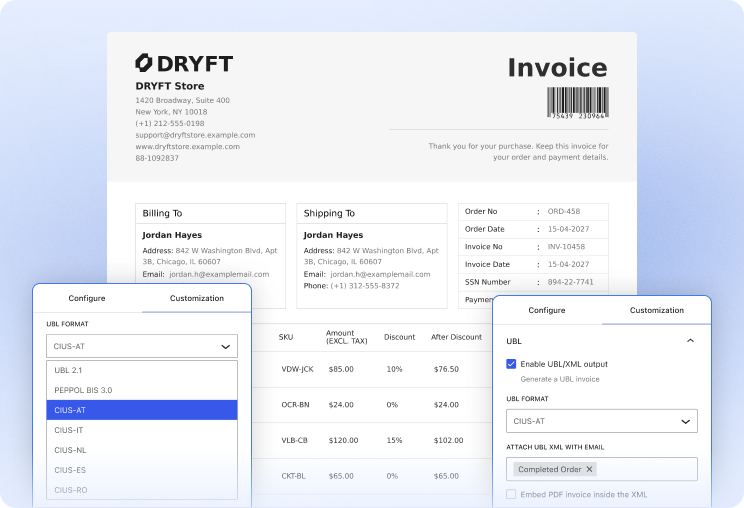Click SSN number 894-22-7741

(x=570, y=282)
